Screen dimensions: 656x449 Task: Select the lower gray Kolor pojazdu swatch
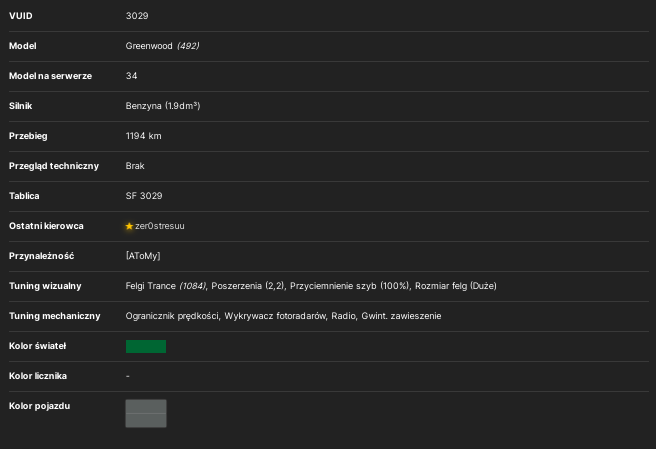[x=146, y=421]
